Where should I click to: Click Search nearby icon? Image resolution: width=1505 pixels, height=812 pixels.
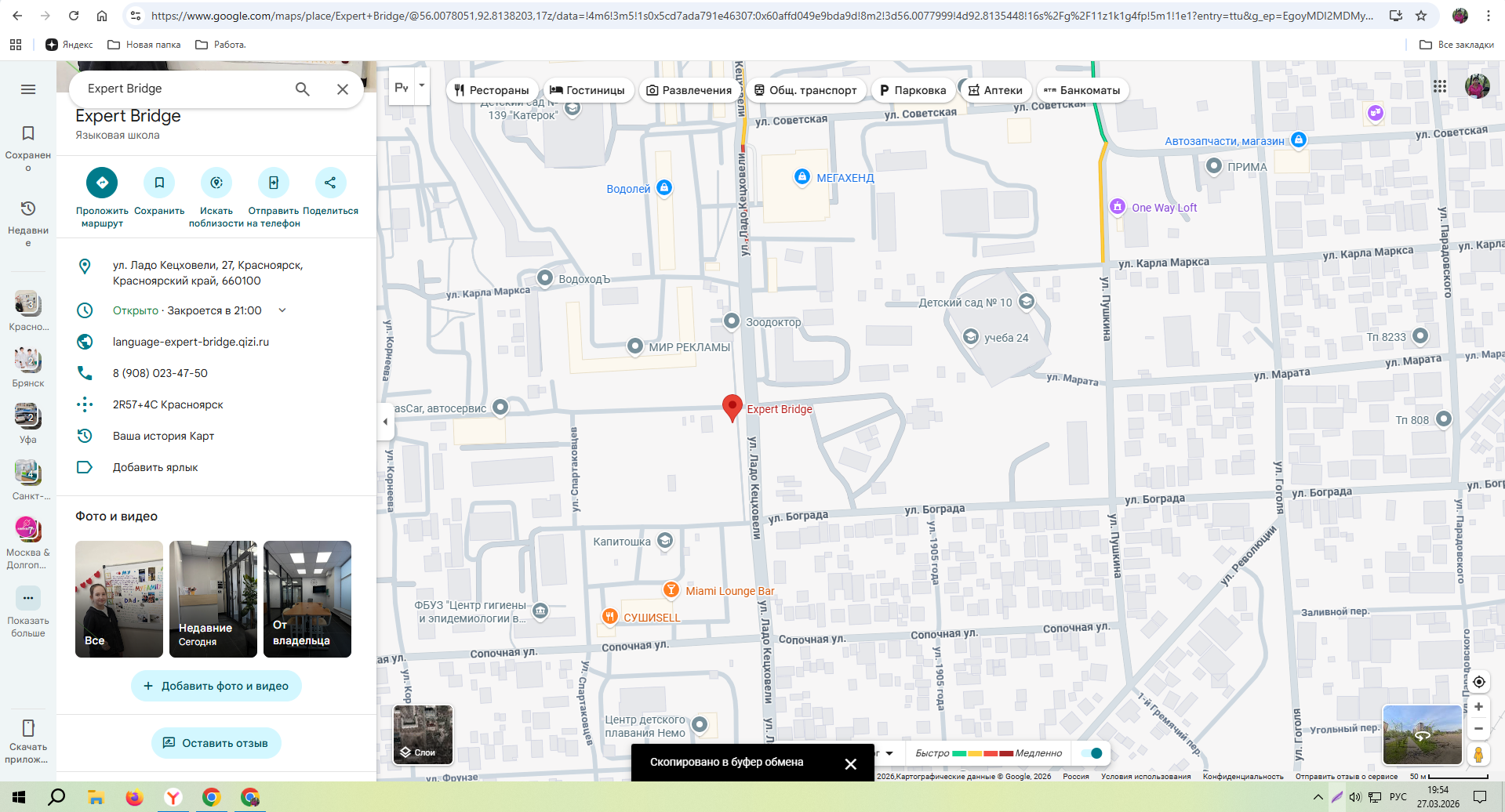[216, 183]
